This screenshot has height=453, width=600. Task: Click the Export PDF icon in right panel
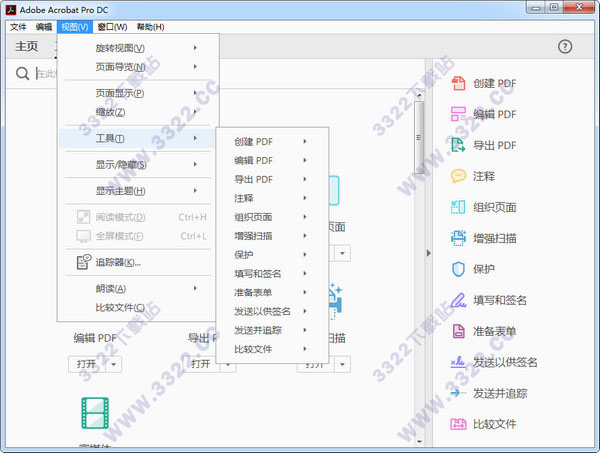coord(458,145)
